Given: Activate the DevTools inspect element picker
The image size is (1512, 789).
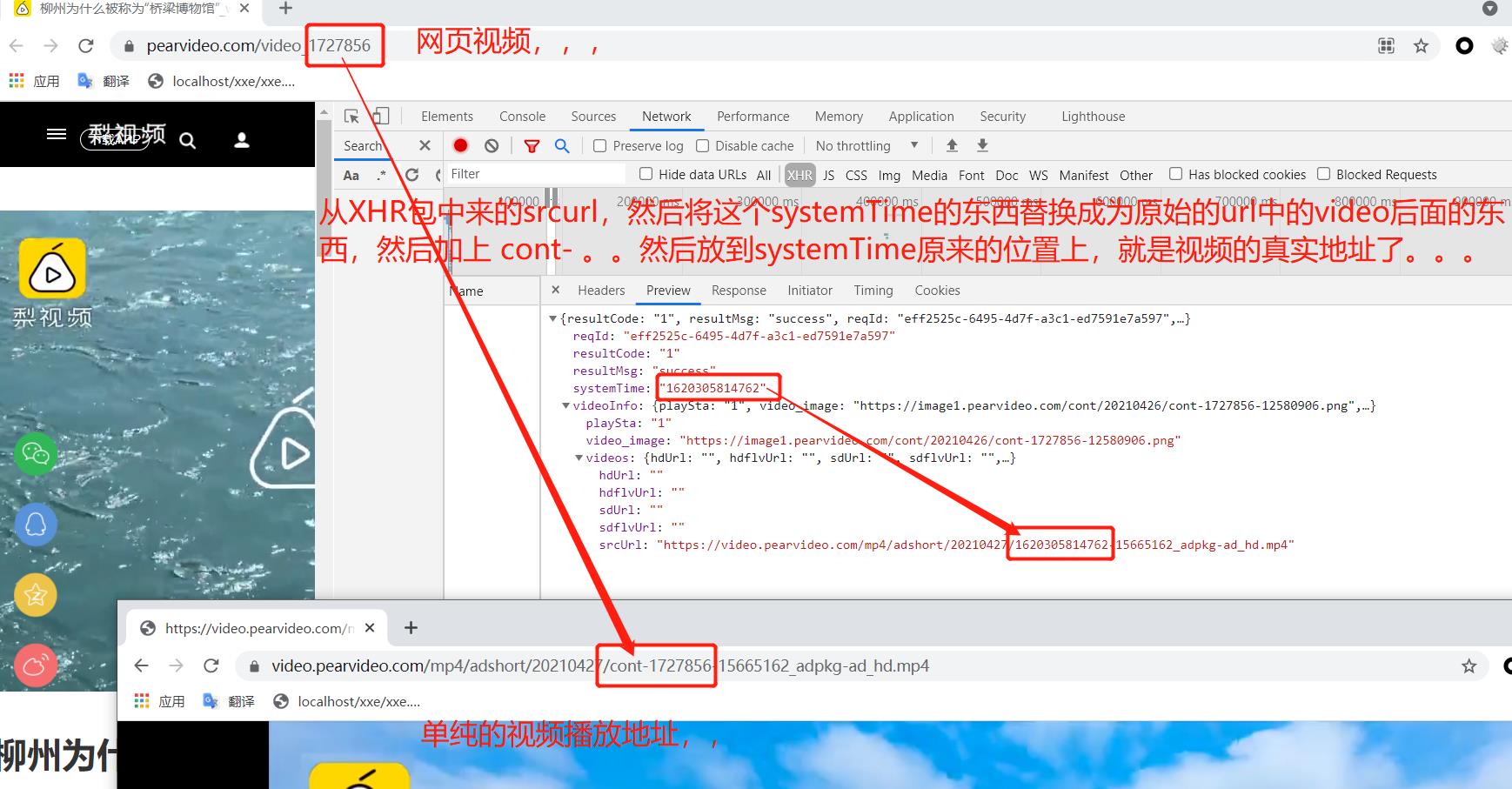Looking at the screenshot, I should (x=351, y=117).
